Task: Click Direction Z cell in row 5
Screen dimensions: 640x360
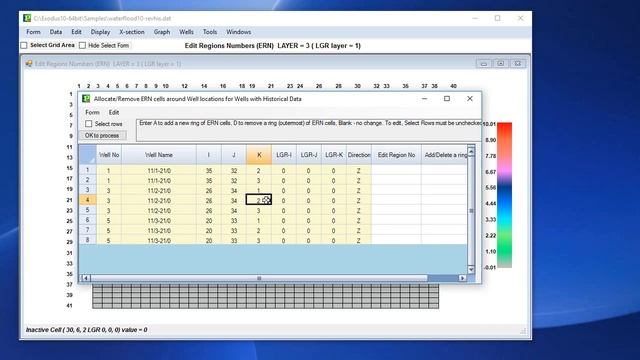Action: (359, 211)
